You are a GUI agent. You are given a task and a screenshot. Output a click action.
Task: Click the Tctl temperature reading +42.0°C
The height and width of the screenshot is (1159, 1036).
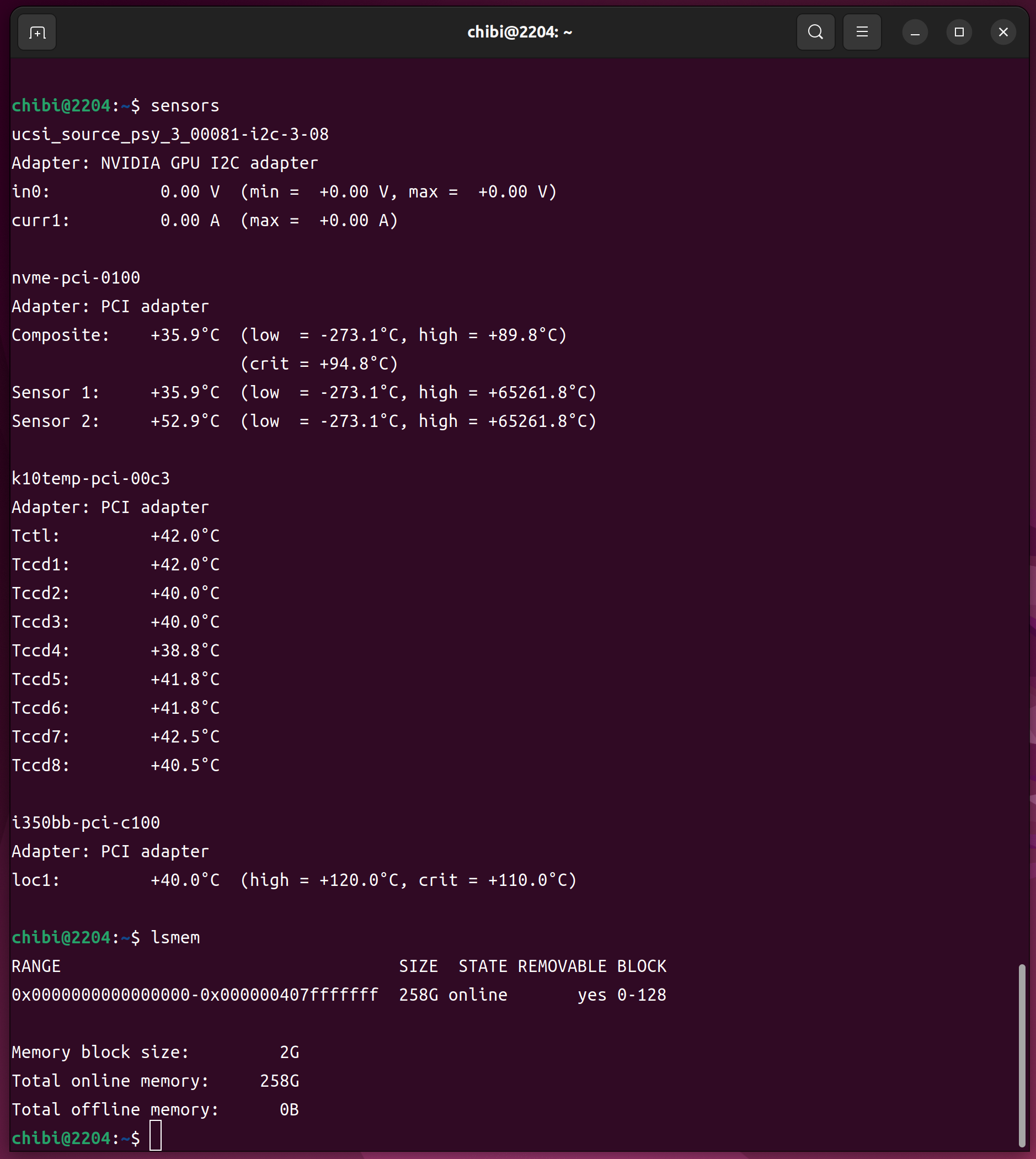pyautogui.click(x=185, y=536)
